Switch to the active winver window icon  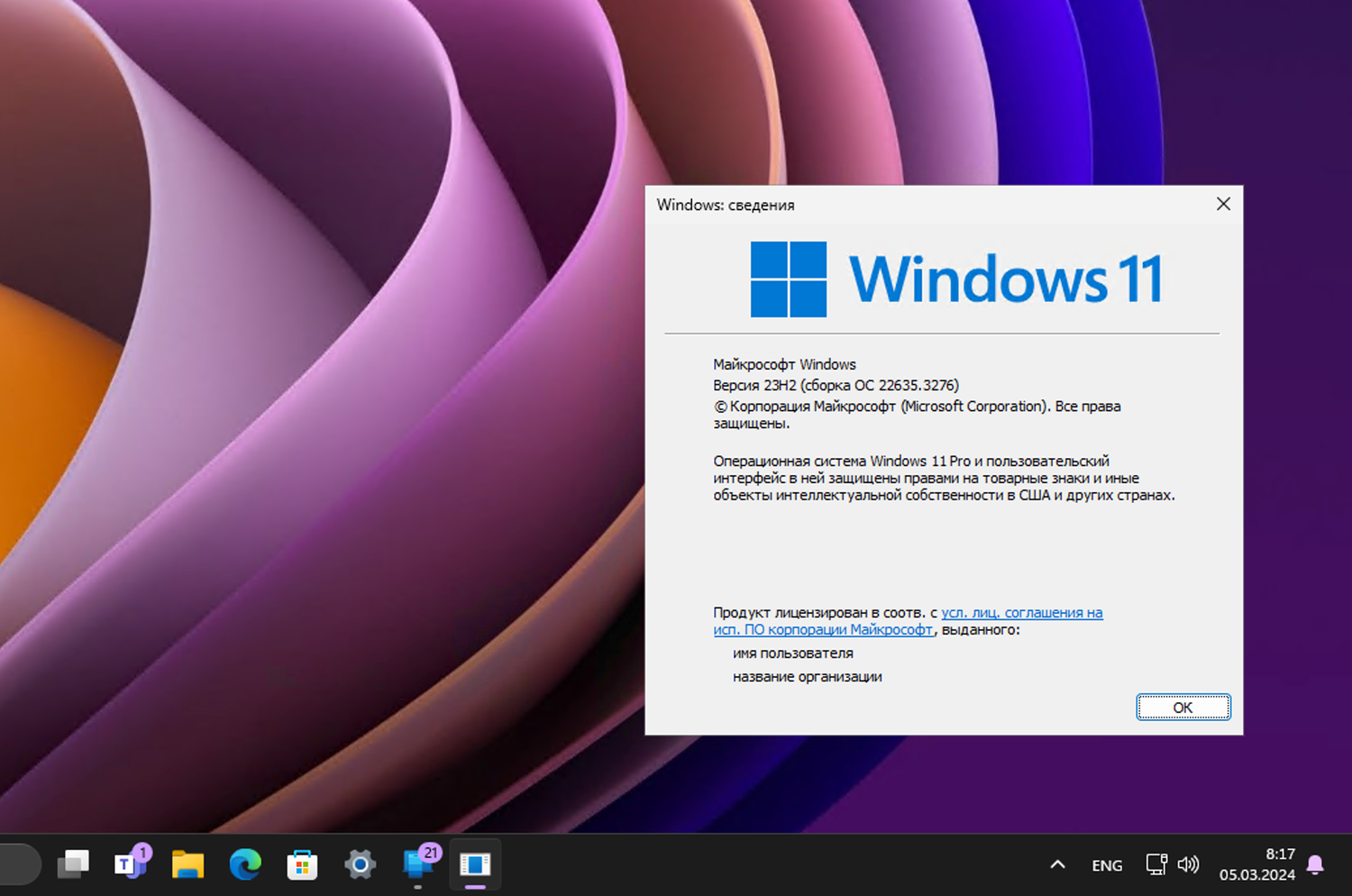475,864
